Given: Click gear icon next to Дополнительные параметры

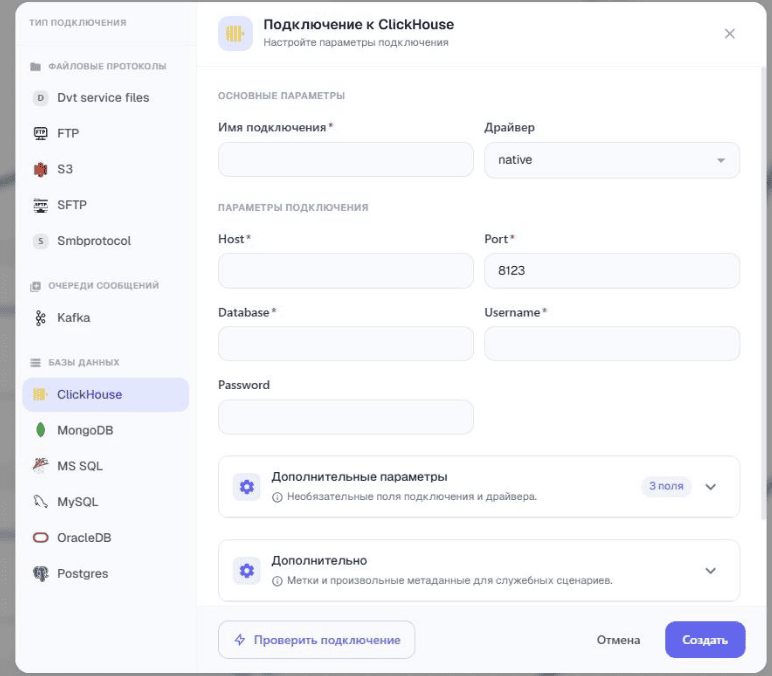Looking at the screenshot, I should pos(247,487).
